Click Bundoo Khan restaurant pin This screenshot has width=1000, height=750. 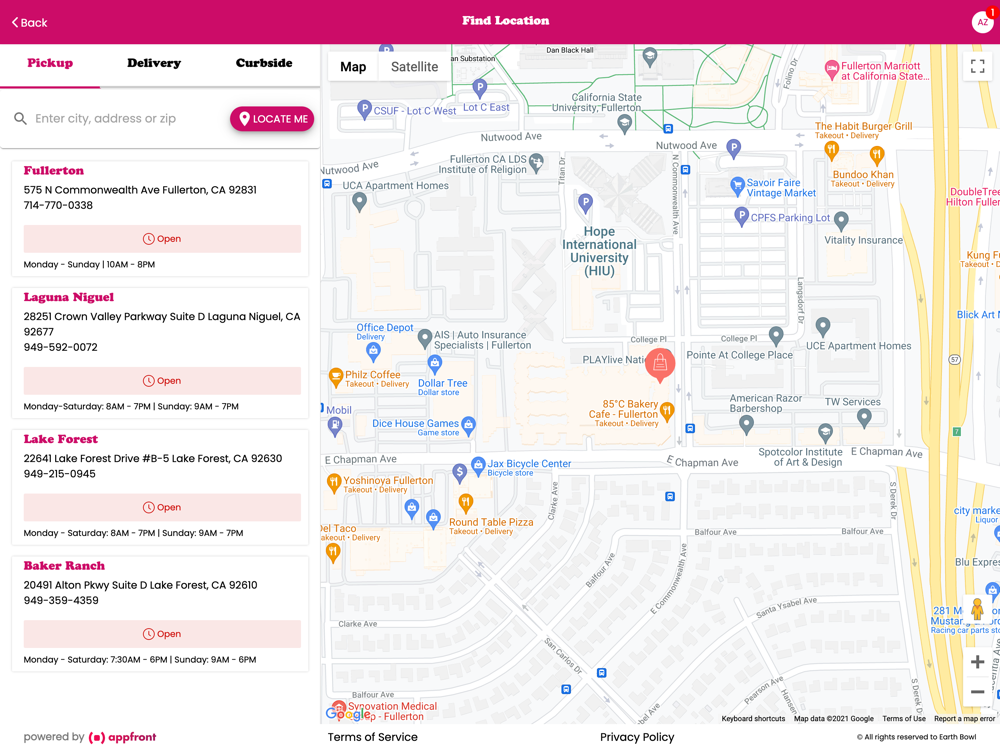point(877,154)
